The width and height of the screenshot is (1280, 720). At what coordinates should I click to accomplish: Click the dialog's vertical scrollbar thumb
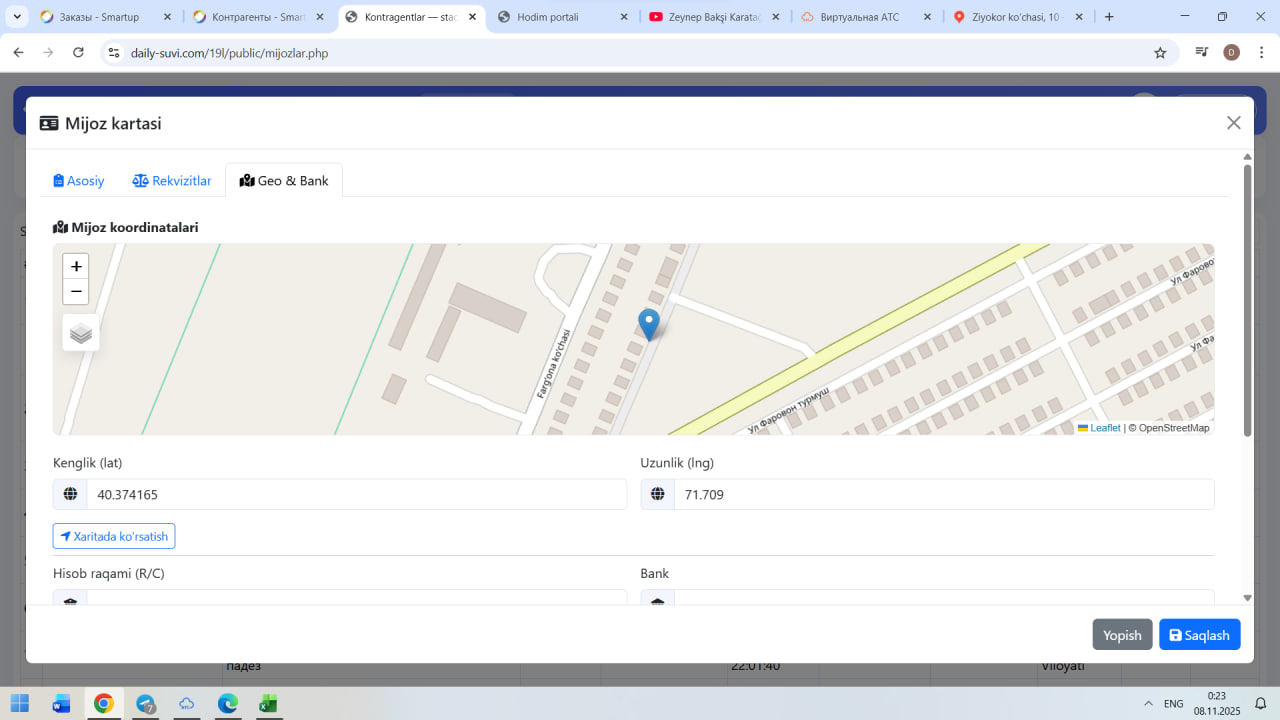point(1247,300)
